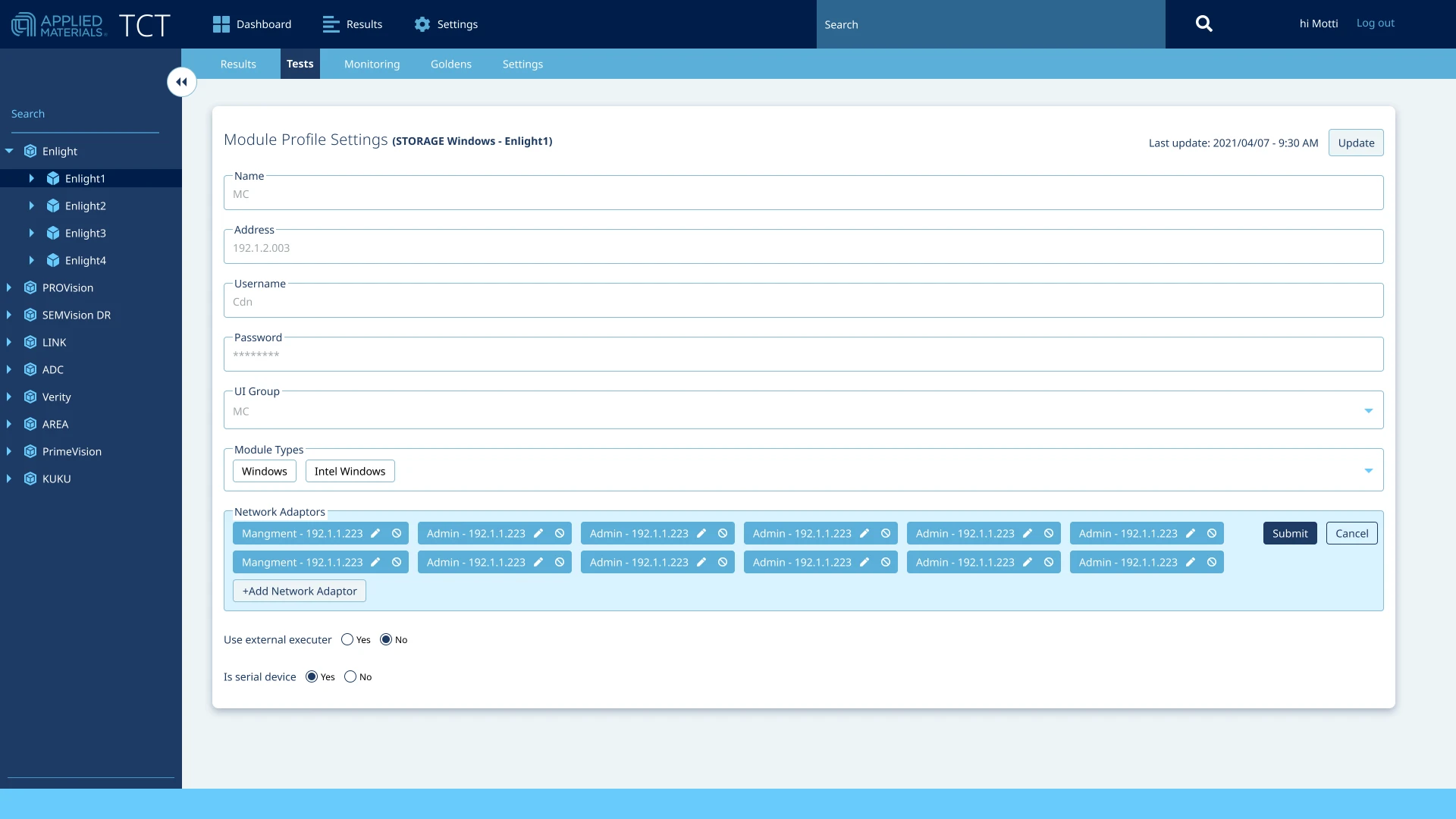Click the Results list icon in top bar
The width and height of the screenshot is (1456, 819).
point(331,24)
